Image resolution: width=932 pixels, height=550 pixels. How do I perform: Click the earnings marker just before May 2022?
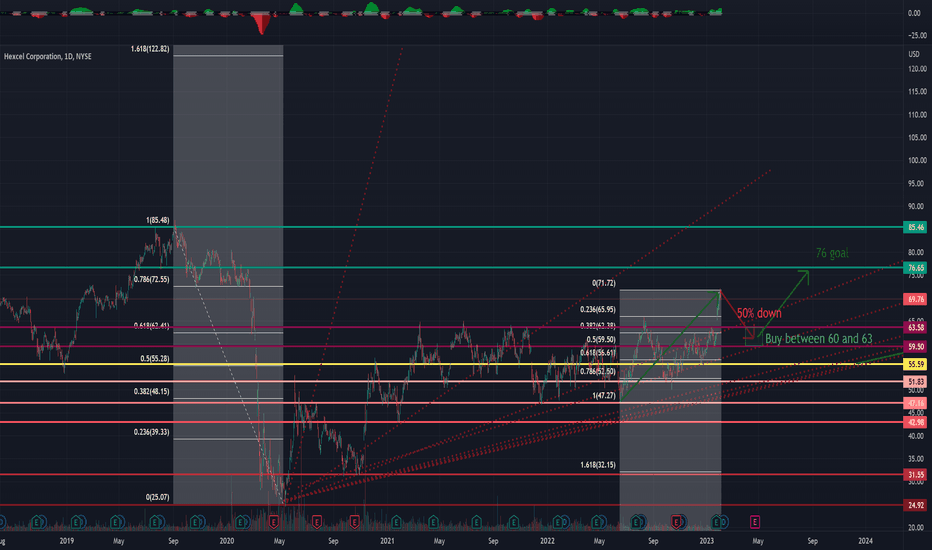(x=596, y=522)
